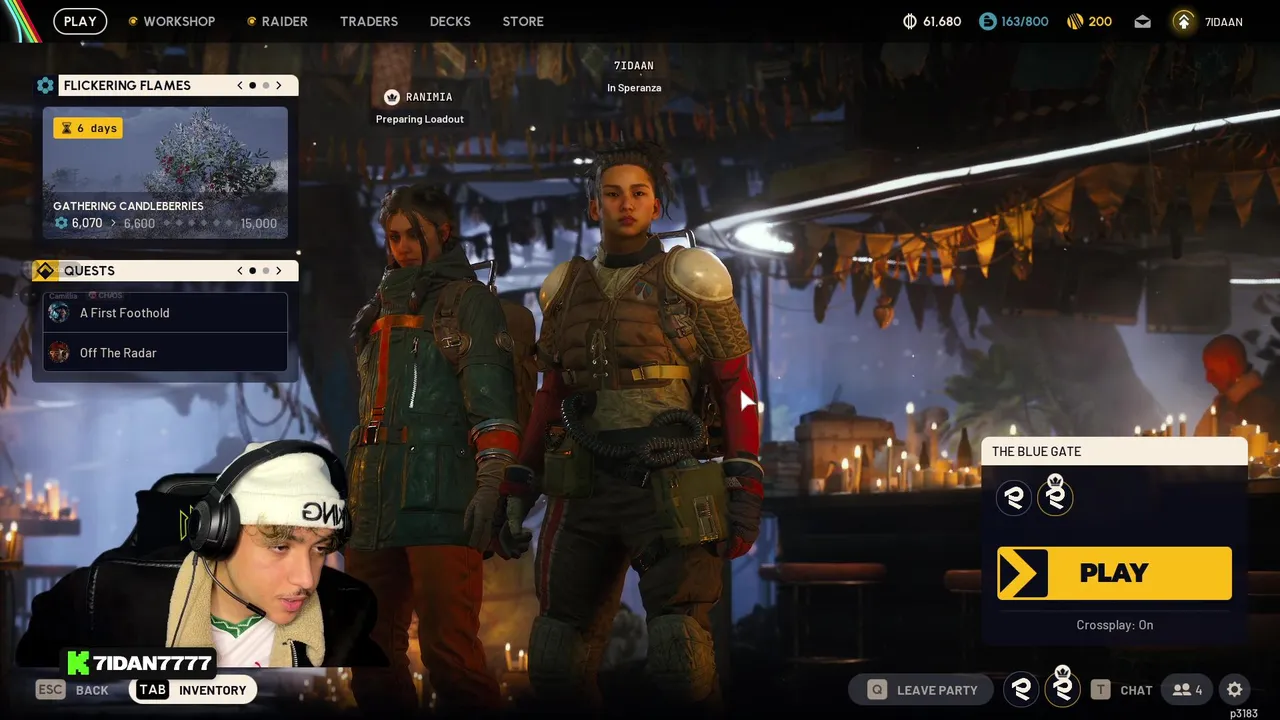
Task: Click the Preparing Loadout status text
Action: (420, 119)
